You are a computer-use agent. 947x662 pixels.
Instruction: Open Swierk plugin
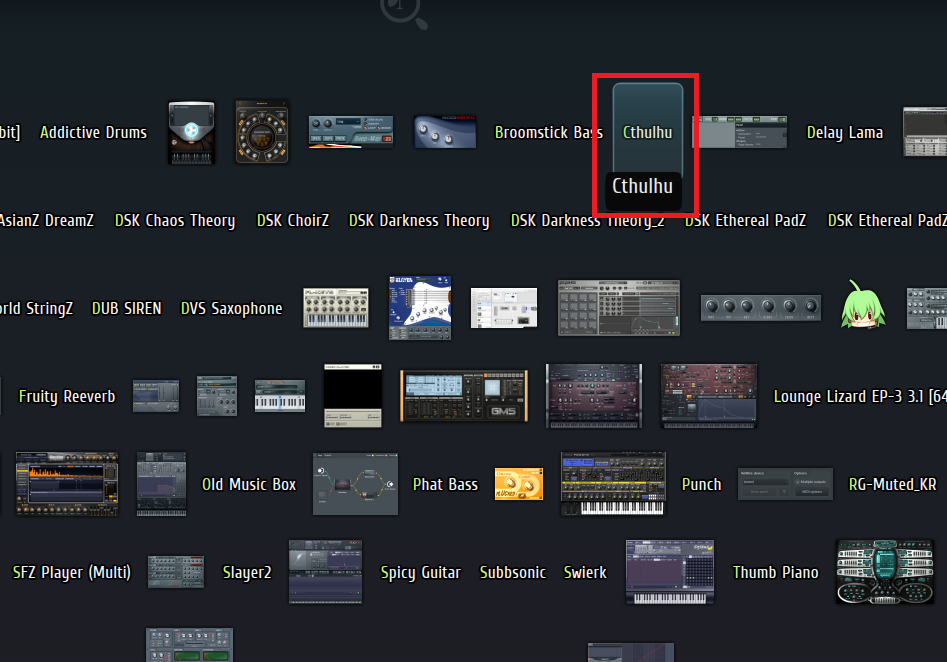[585, 572]
